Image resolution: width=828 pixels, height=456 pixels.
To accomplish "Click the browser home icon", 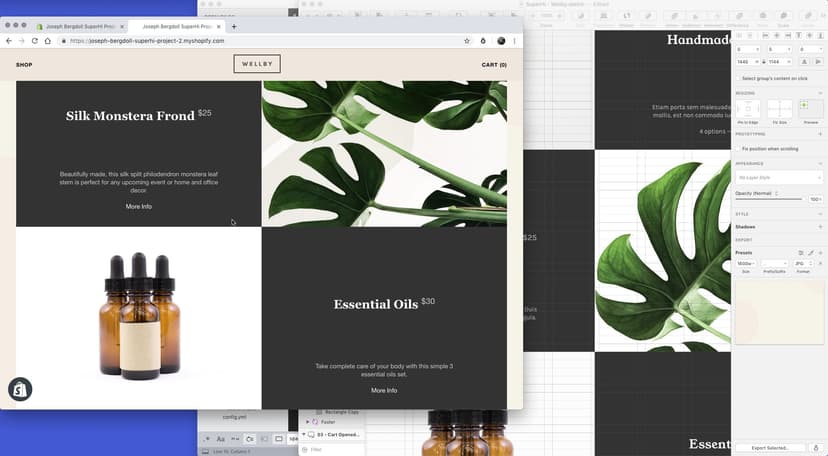I will pos(47,41).
